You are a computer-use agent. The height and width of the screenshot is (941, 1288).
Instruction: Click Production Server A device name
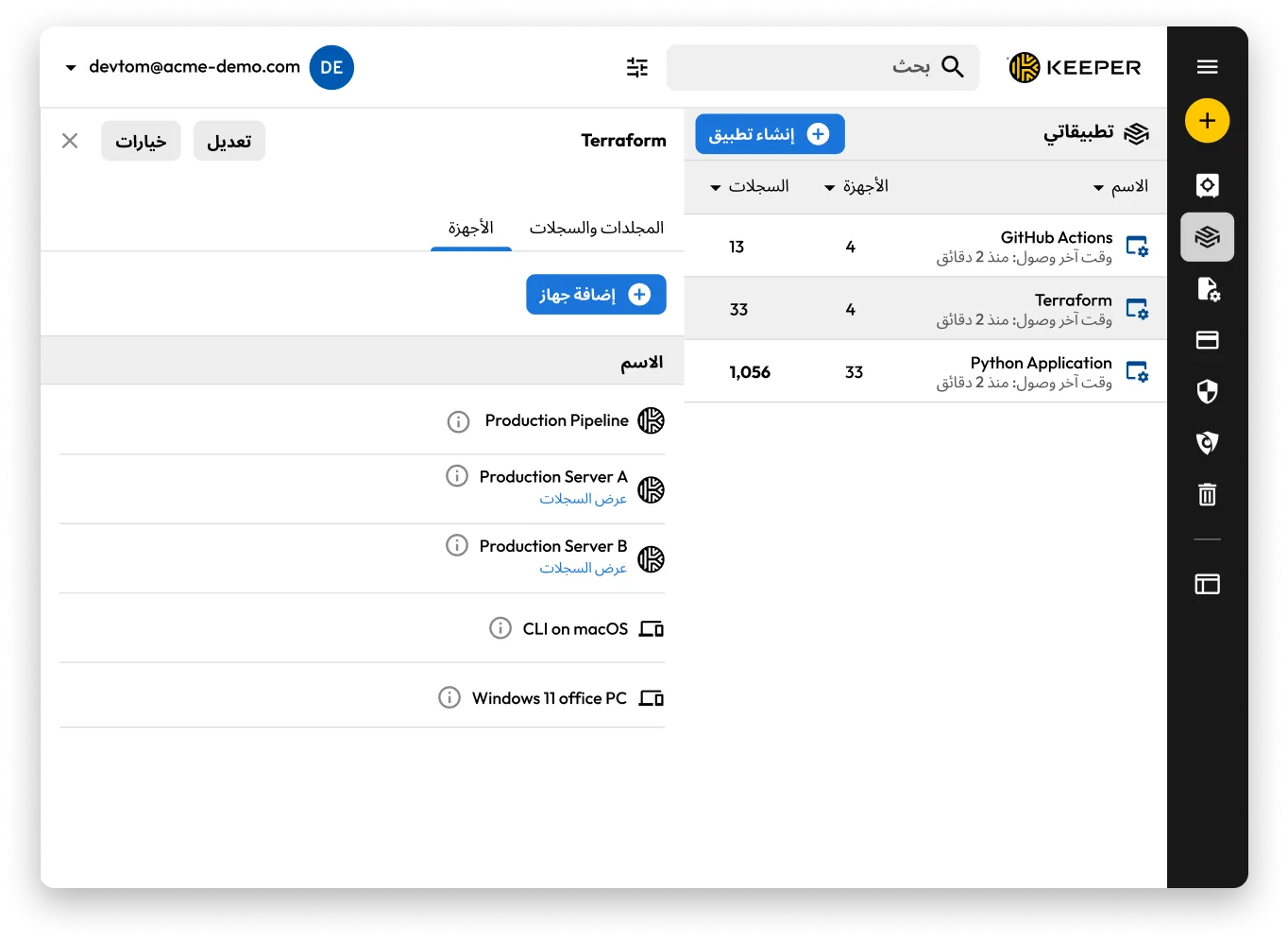[x=553, y=476]
